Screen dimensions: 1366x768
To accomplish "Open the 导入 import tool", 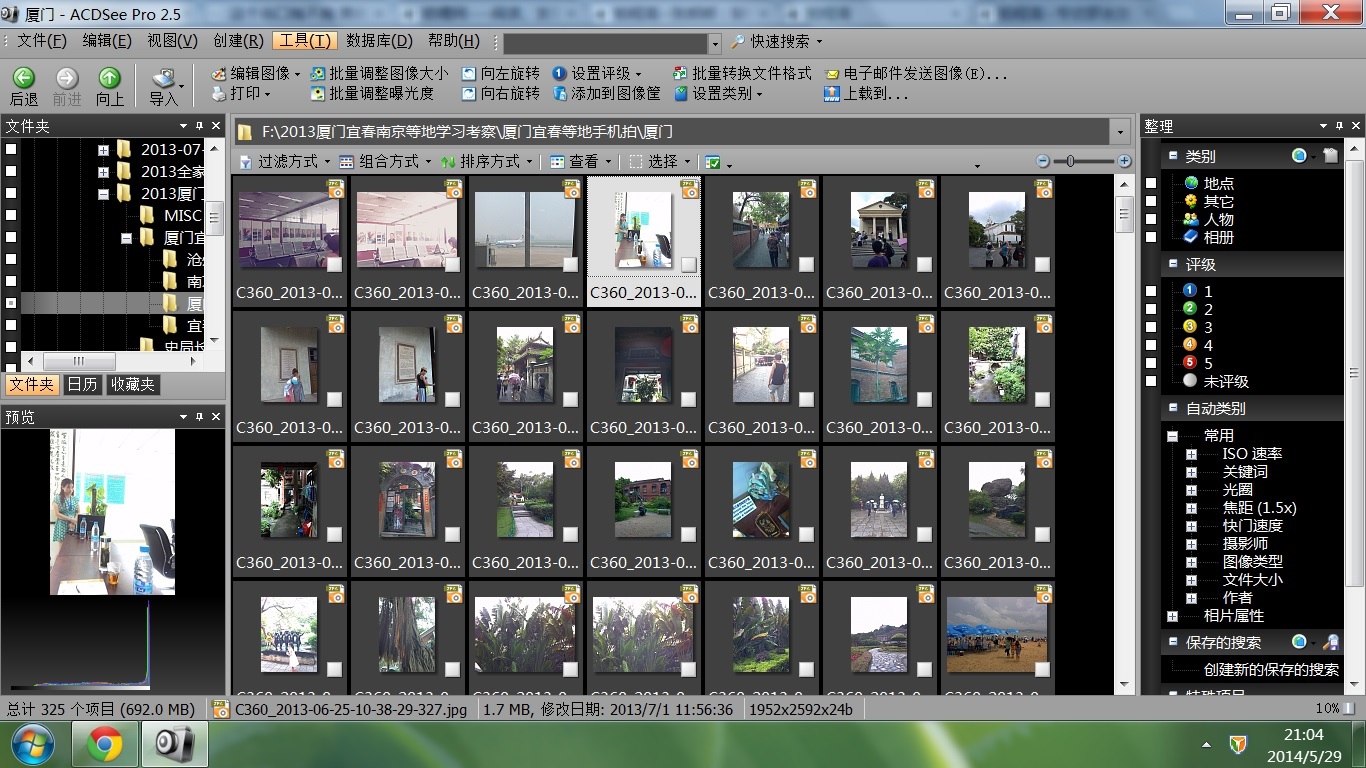I will 164,86.
